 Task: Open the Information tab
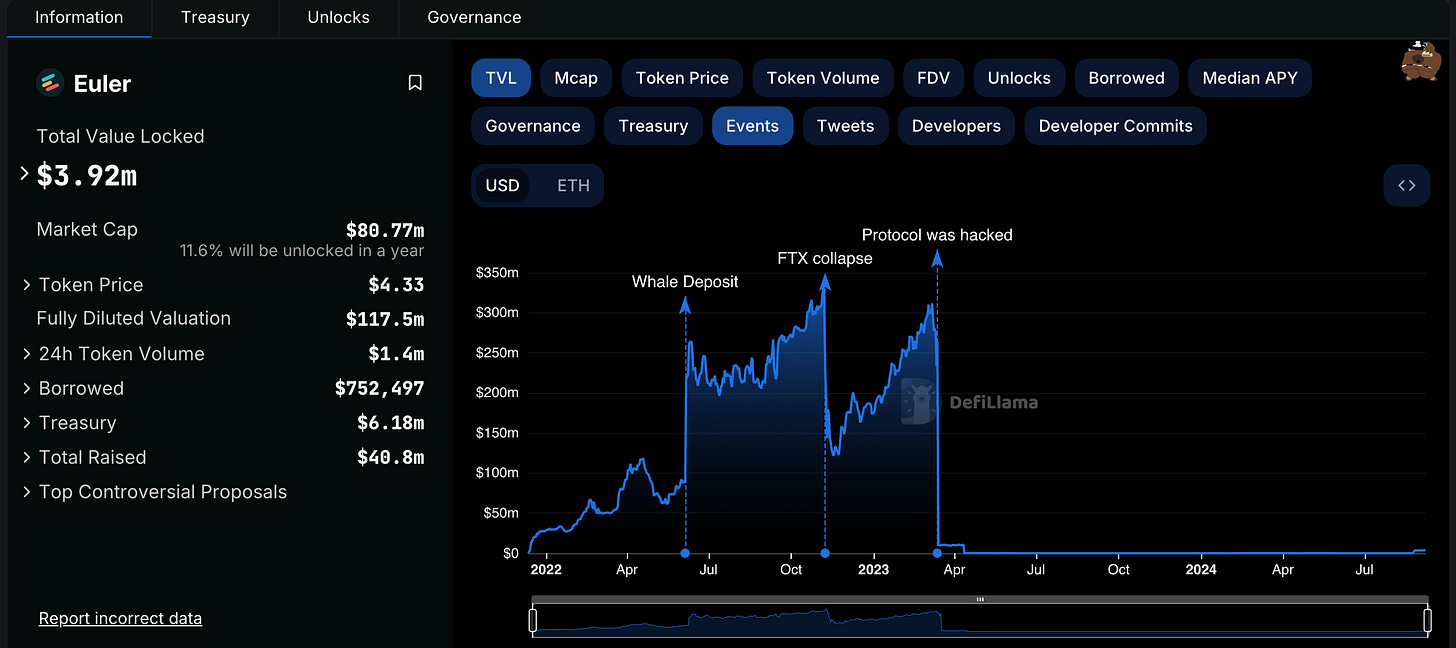coord(79,17)
